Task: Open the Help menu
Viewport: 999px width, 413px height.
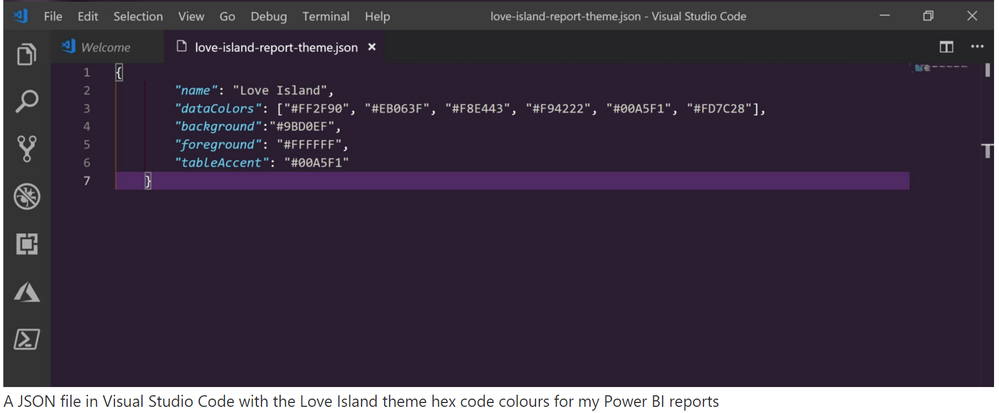Action: 377,17
